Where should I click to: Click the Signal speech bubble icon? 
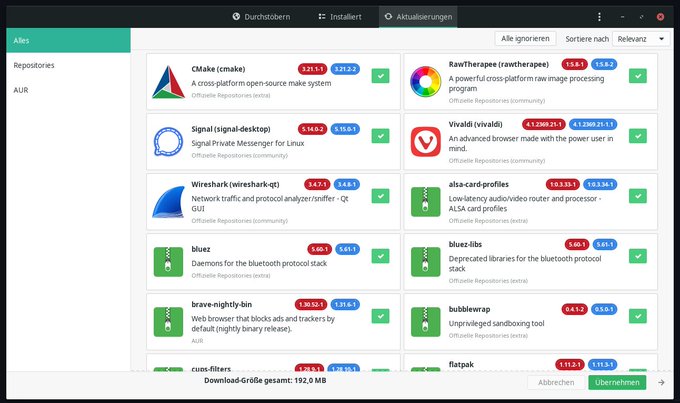pos(168,141)
